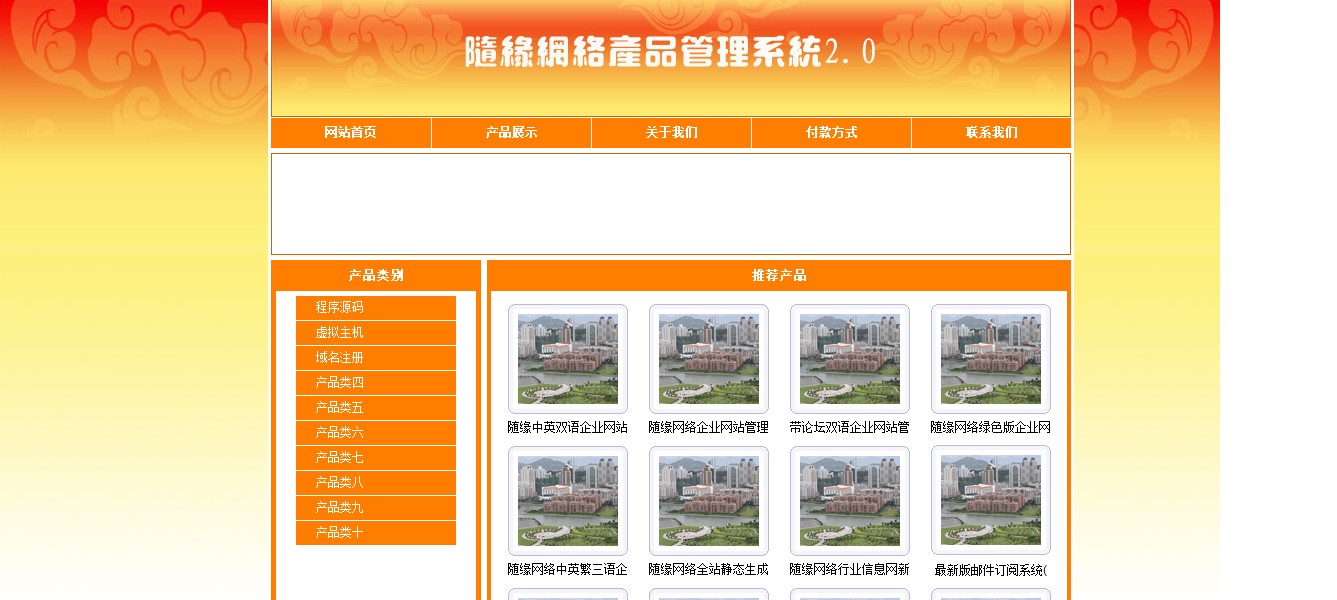The image size is (1337, 600).
Task: Click the 随缘网络绿色版企业网 product title
Action: [991, 428]
